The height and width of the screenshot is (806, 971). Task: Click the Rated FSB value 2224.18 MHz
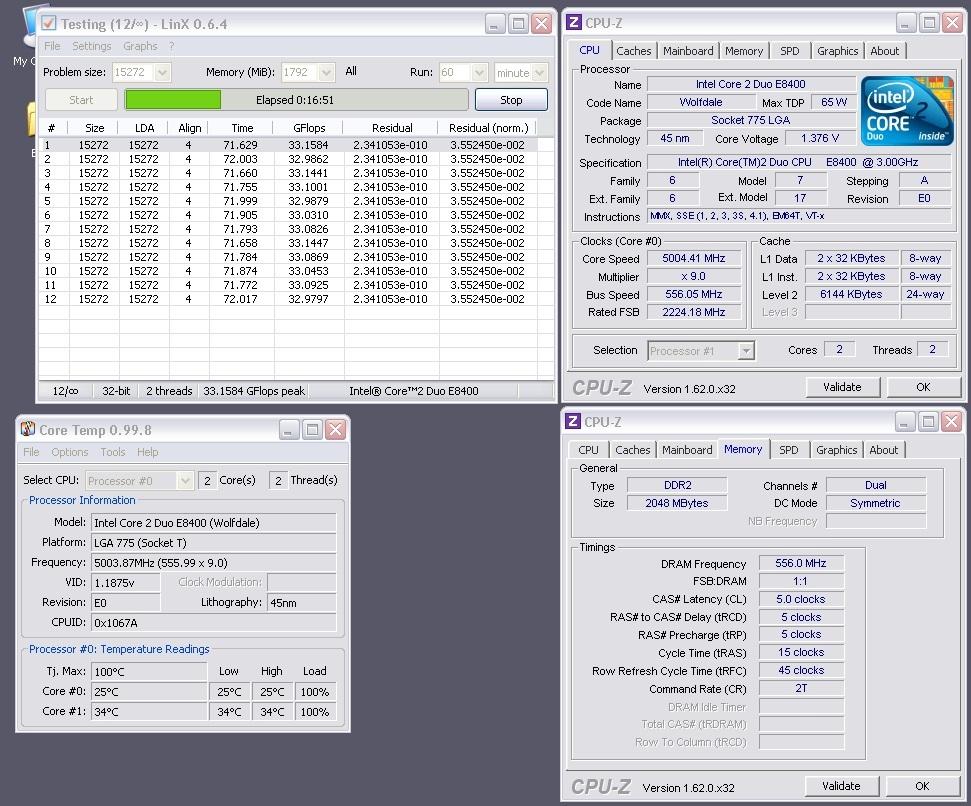[x=694, y=312]
